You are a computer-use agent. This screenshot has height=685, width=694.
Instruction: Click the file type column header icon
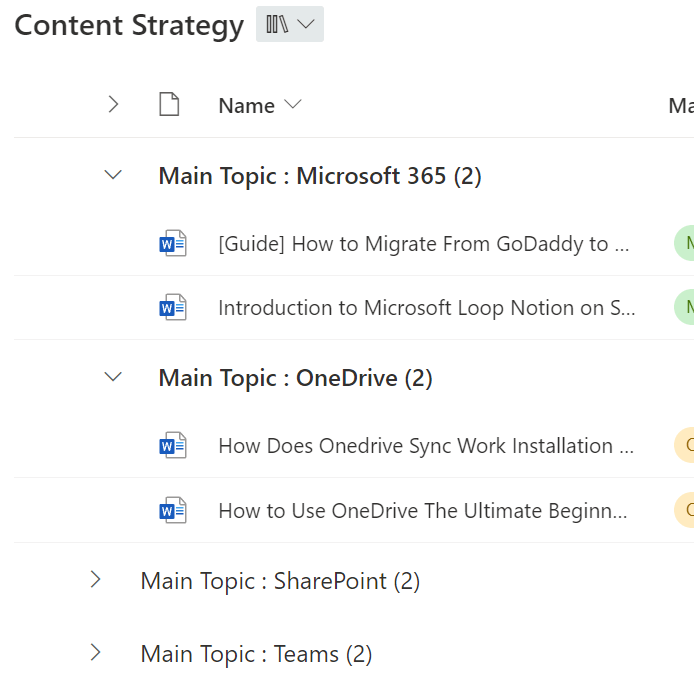click(x=169, y=104)
